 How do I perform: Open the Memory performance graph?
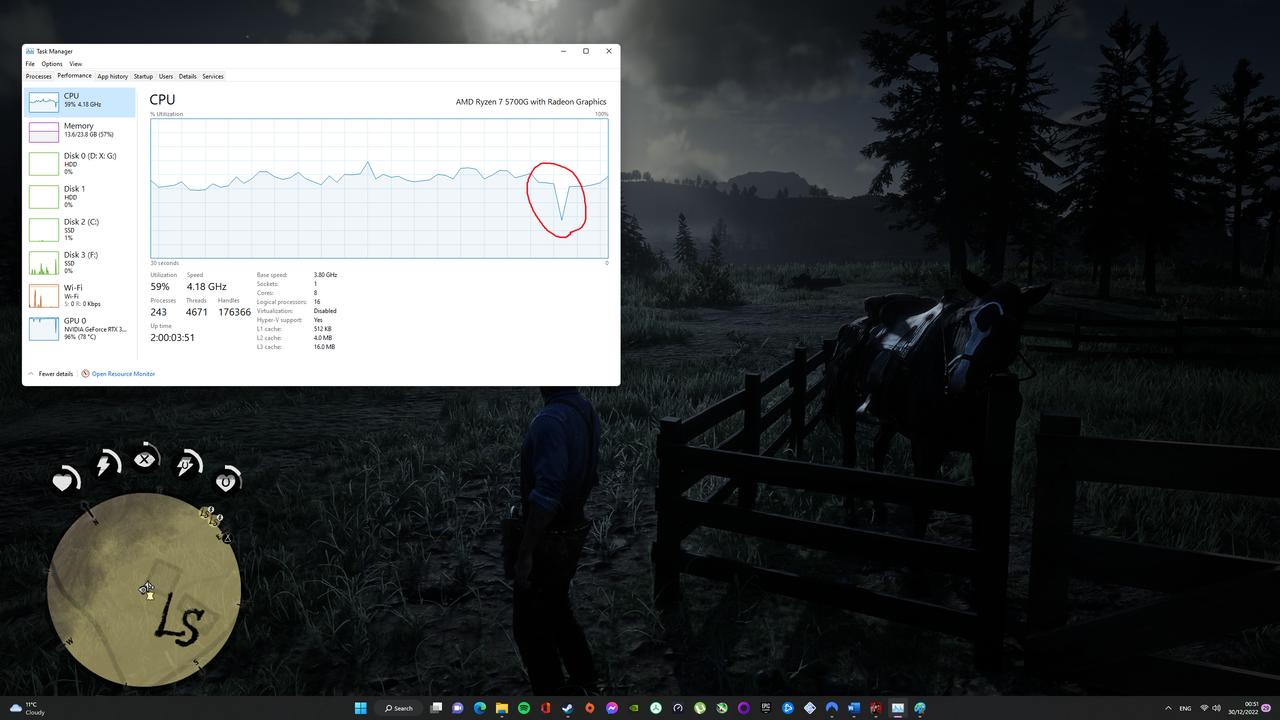coord(80,131)
